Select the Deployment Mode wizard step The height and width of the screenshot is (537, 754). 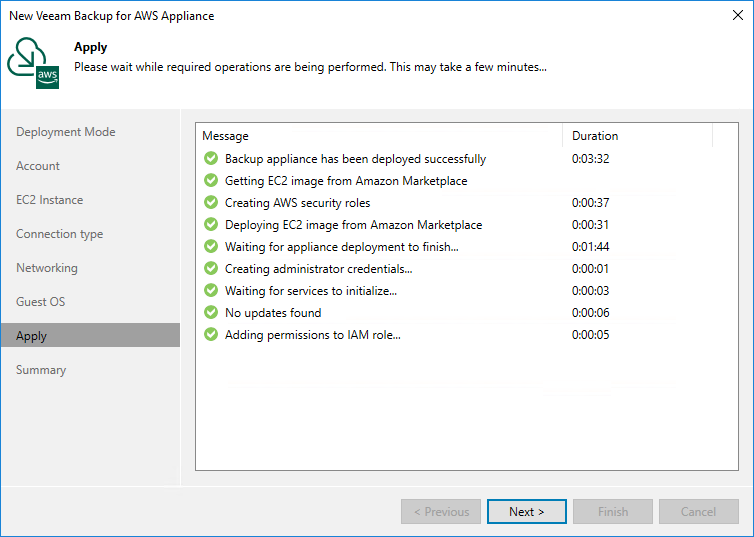click(x=66, y=132)
